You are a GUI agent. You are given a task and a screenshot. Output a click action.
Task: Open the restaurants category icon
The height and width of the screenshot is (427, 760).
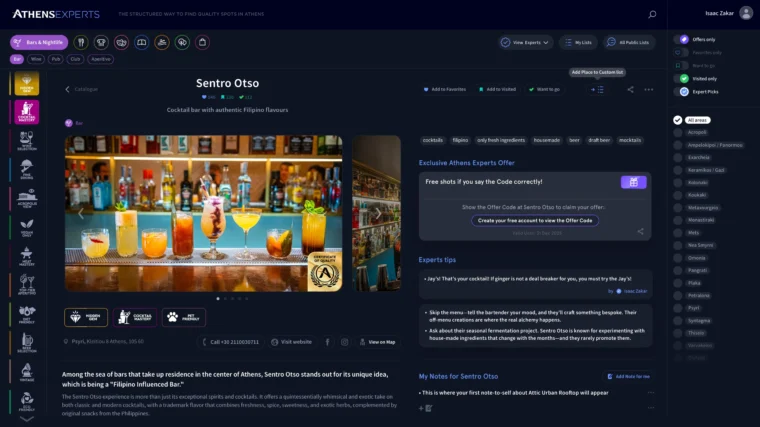point(82,43)
